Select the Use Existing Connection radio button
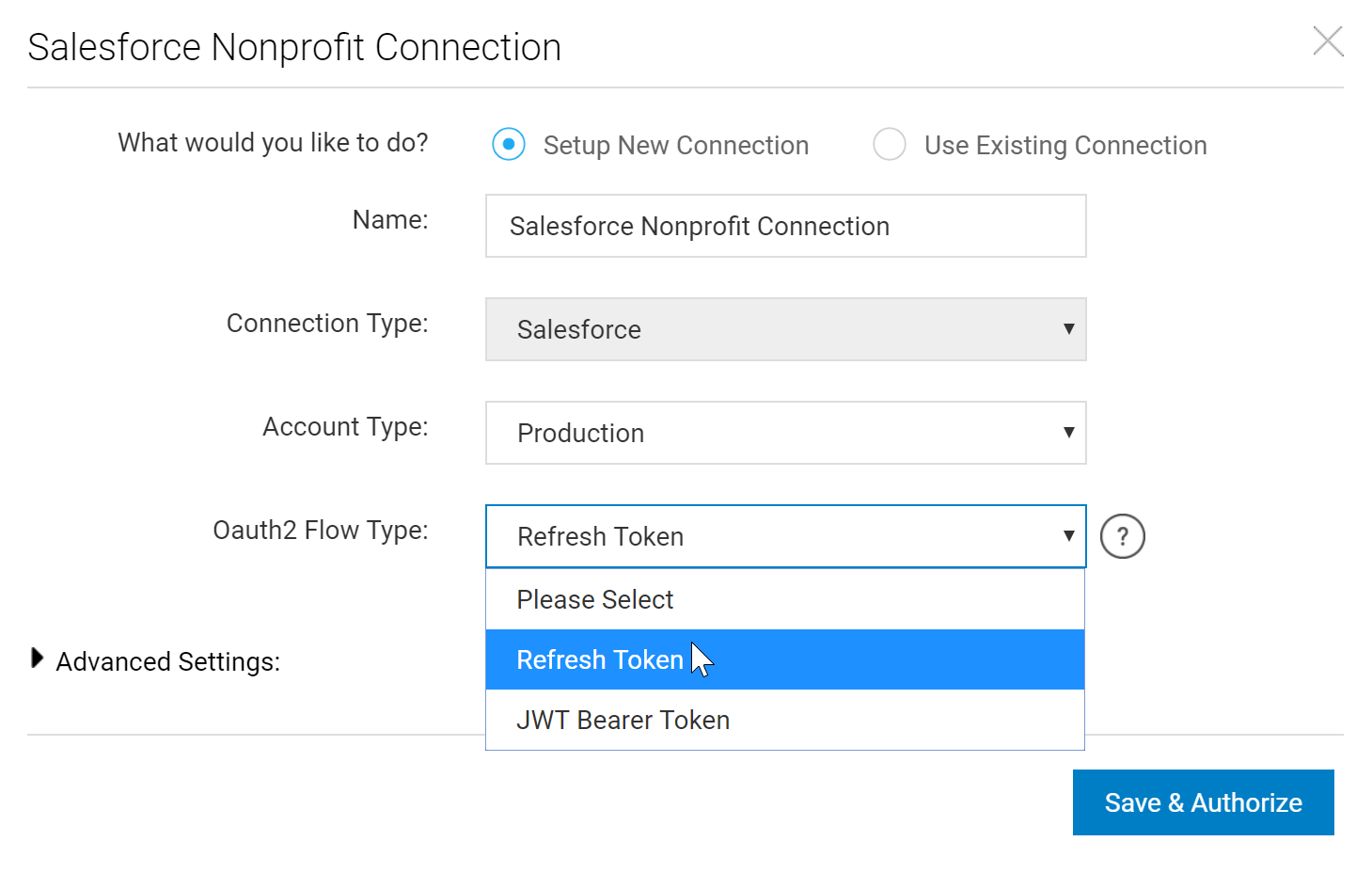This screenshot has width=1372, height=873. point(890,144)
